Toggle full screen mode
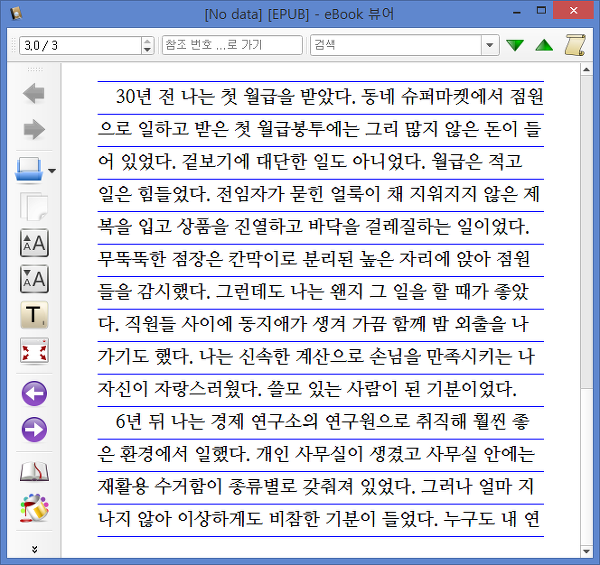Screen dimensions: 600x565 coord(34,350)
